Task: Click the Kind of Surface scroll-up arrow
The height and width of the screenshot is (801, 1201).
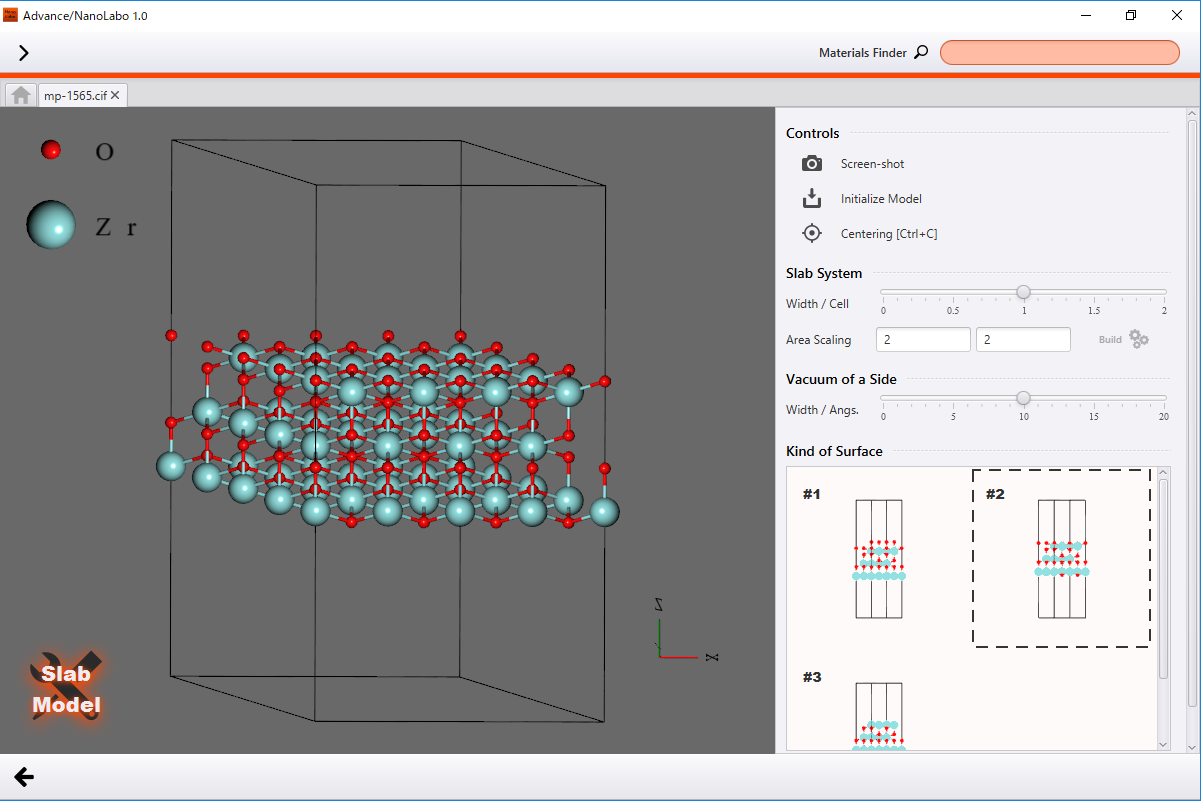Action: [x=1163, y=473]
